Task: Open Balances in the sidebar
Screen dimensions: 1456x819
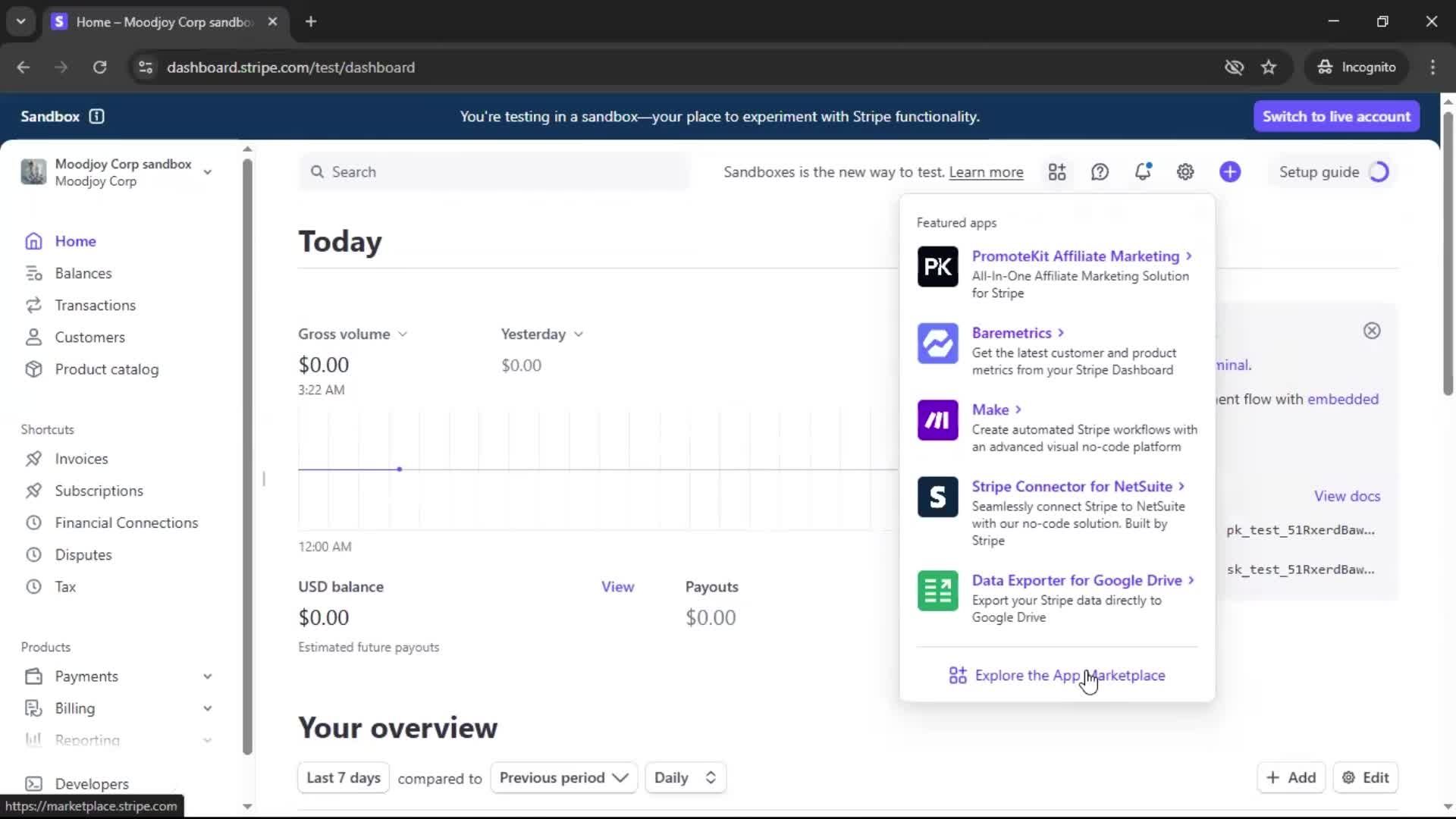Action: pyautogui.click(x=83, y=273)
